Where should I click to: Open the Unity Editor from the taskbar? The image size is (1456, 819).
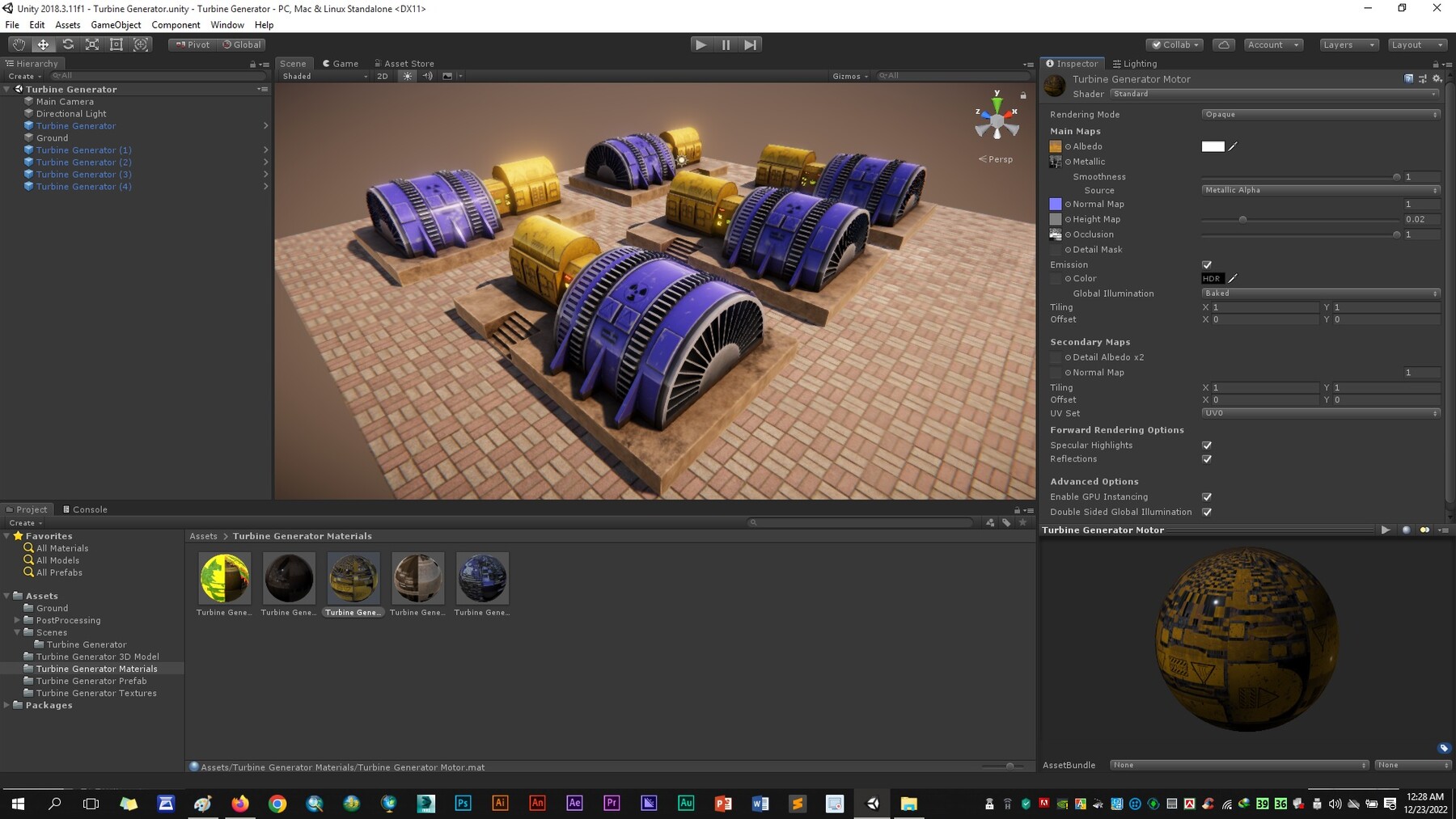[x=872, y=804]
